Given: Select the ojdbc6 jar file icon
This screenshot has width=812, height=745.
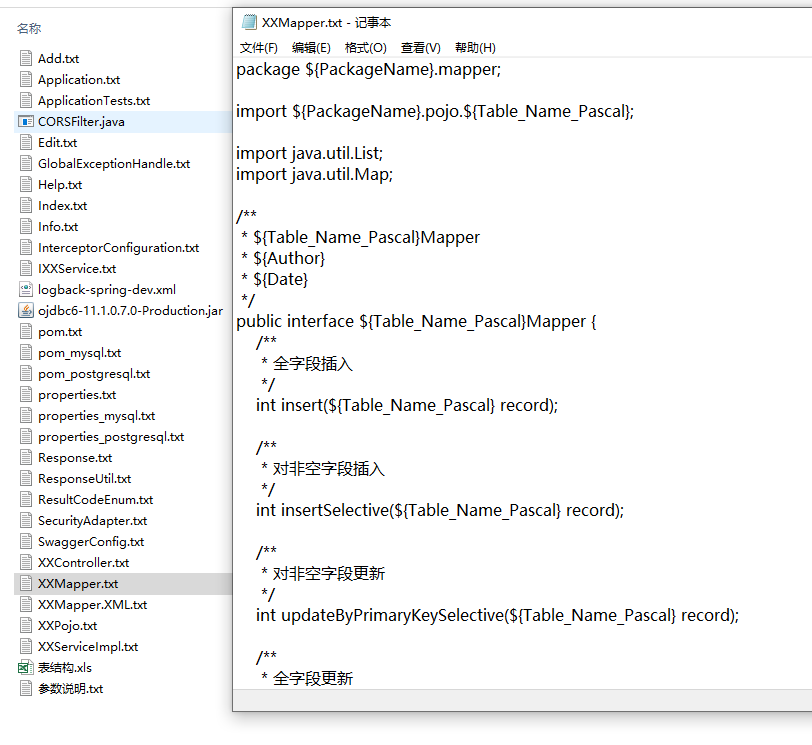Looking at the screenshot, I should [26, 310].
